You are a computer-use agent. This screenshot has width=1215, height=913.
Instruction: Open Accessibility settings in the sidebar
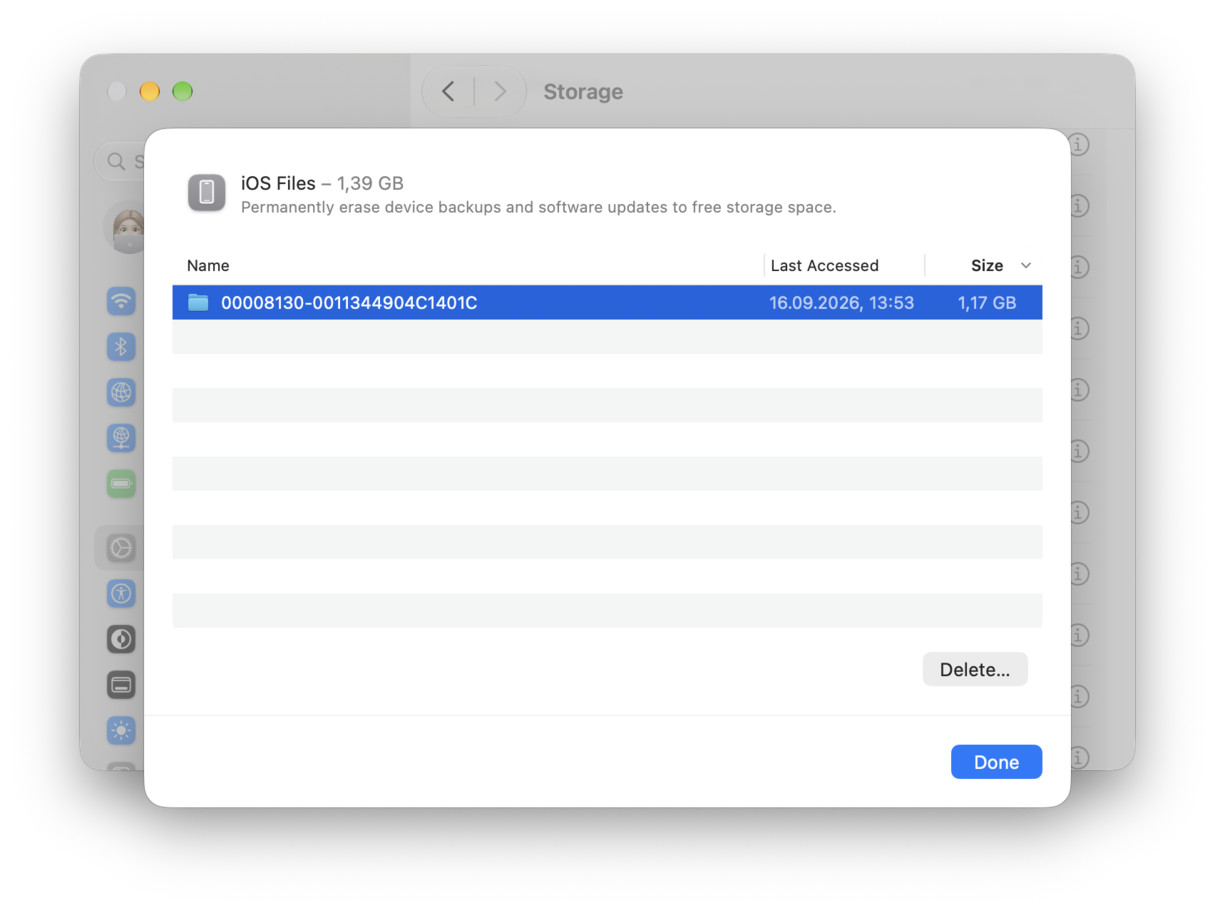(121, 593)
